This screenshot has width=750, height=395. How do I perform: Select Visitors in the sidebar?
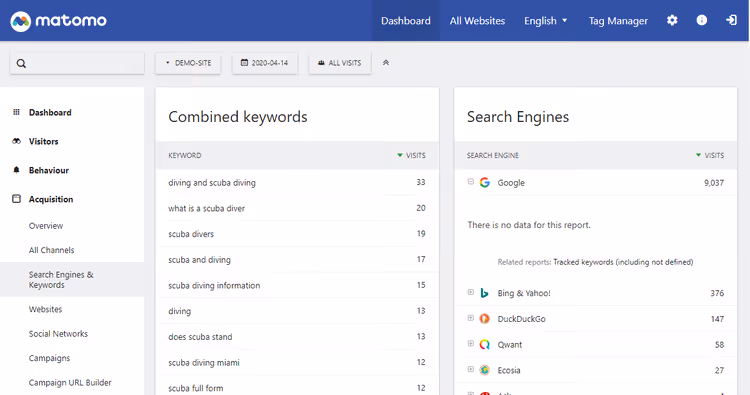[x=44, y=142]
